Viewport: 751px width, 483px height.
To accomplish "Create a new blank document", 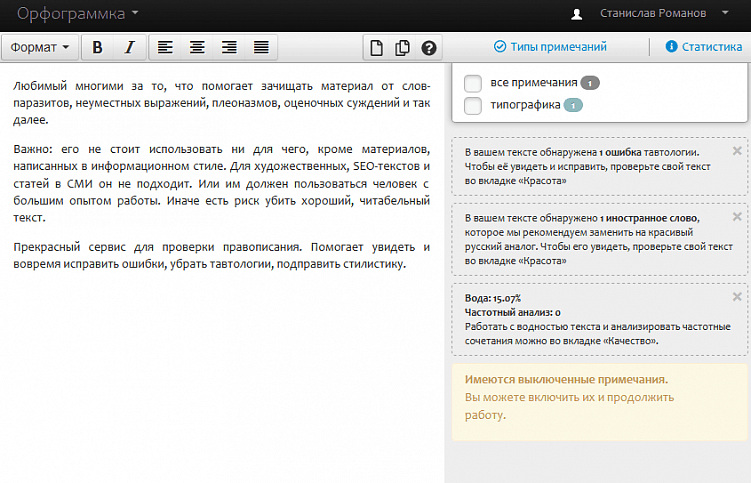I will click(x=377, y=47).
